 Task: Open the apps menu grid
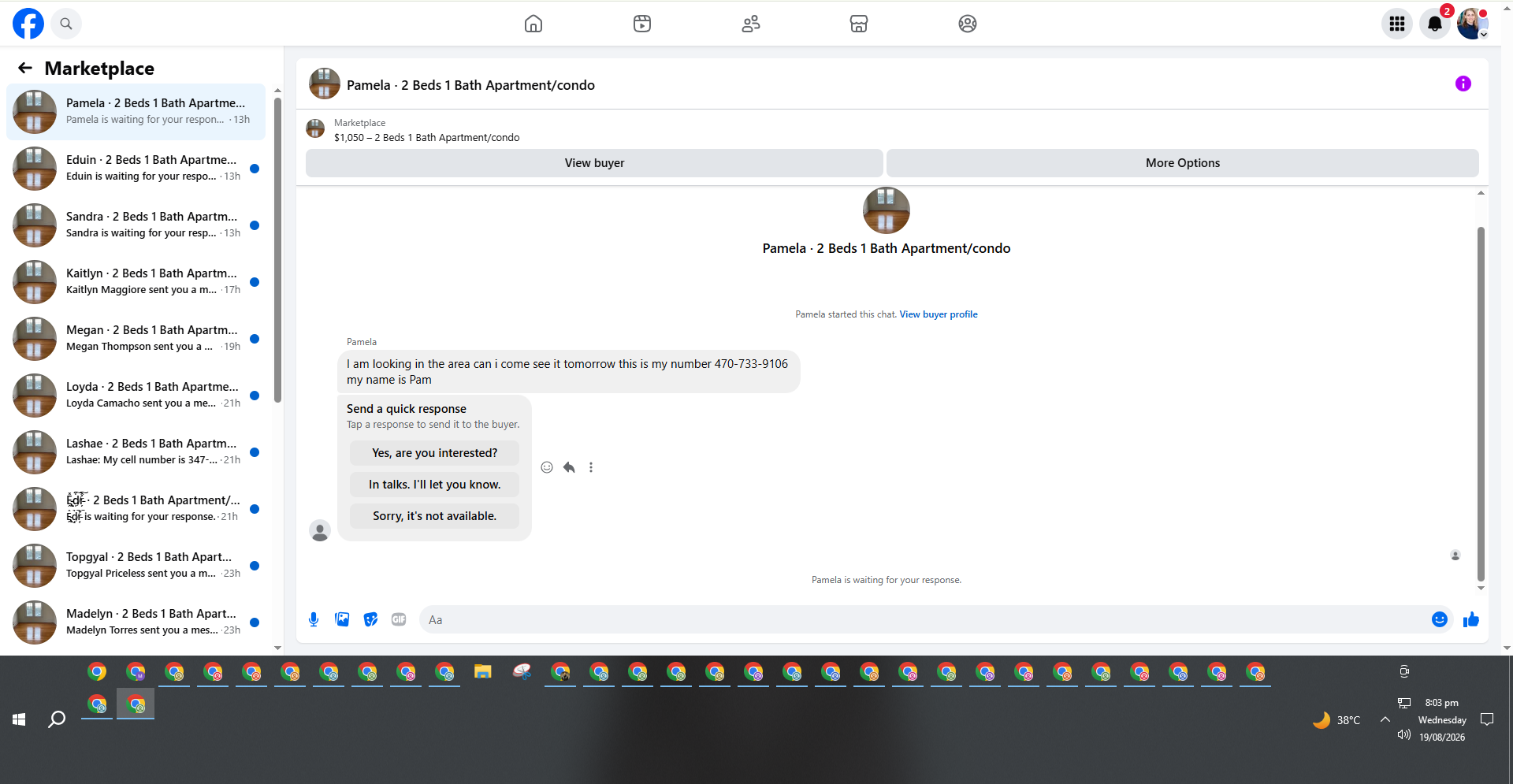coord(1397,24)
